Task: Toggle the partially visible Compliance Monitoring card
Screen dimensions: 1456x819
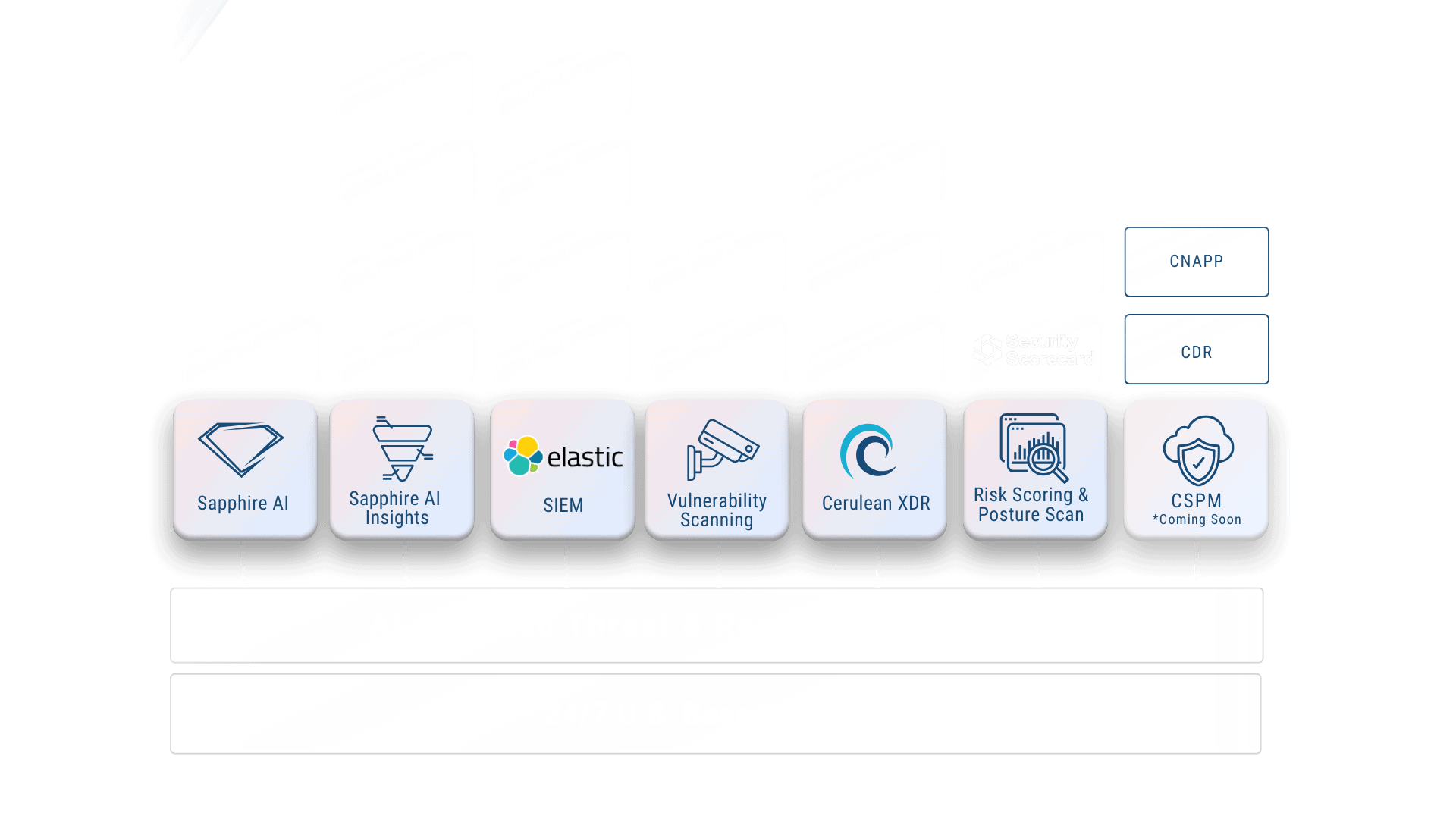Action: click(x=562, y=262)
